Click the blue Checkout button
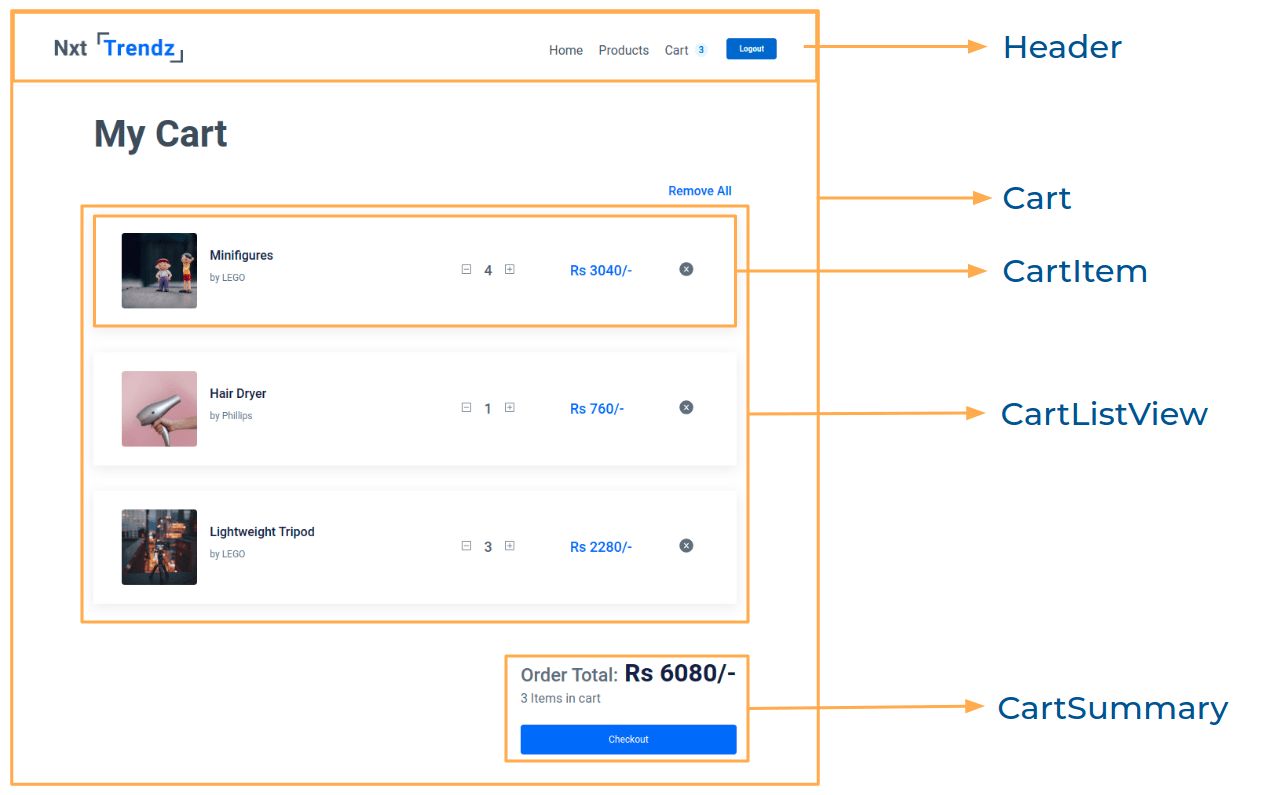This screenshot has width=1277, height=795. (628, 739)
